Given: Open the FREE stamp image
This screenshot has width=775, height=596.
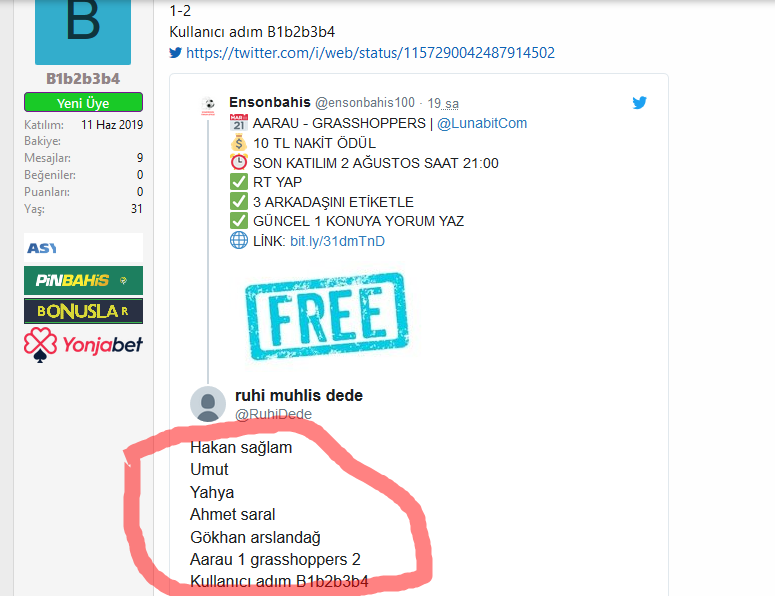Looking at the screenshot, I should click(x=326, y=316).
